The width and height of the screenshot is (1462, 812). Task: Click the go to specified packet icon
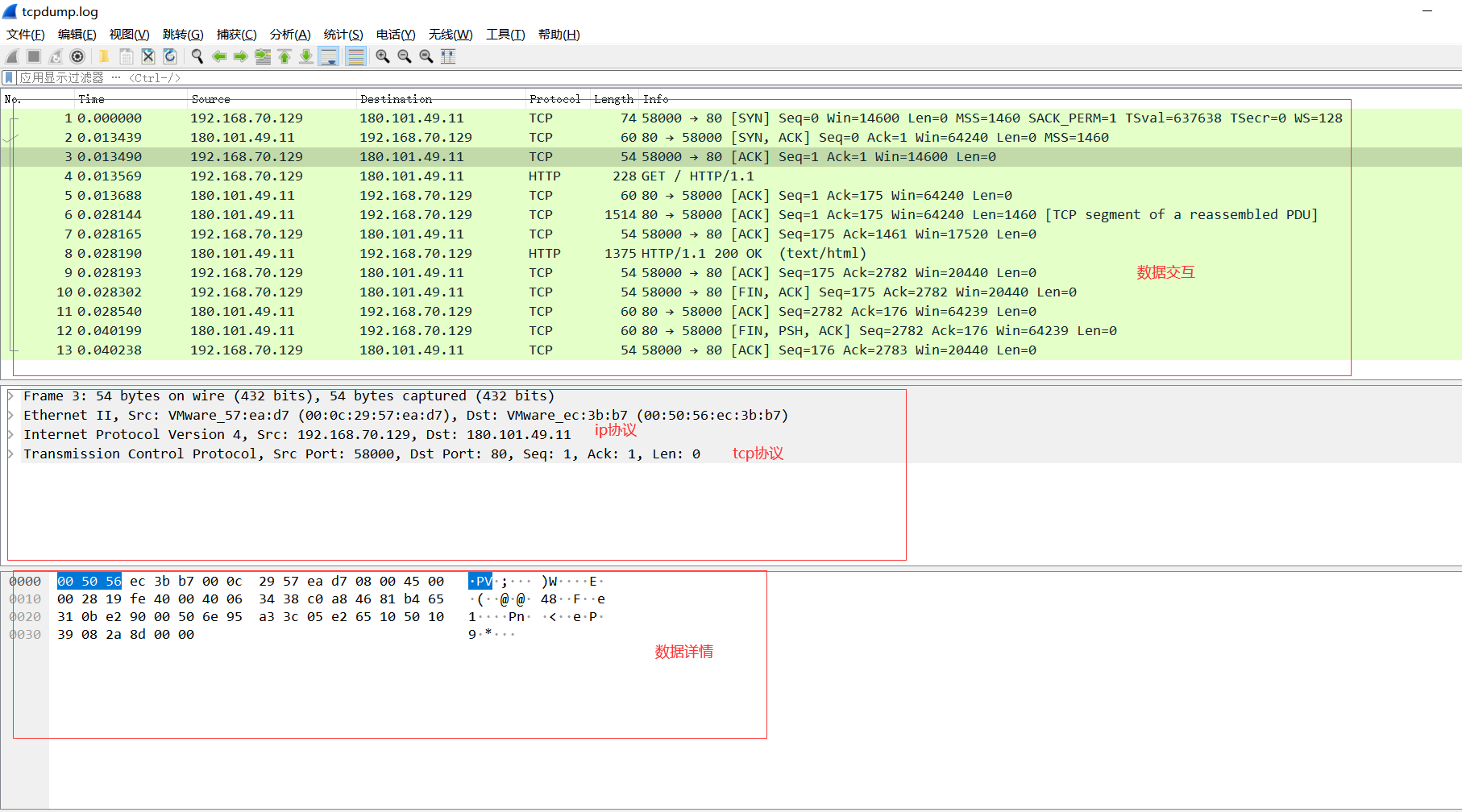coord(263,56)
